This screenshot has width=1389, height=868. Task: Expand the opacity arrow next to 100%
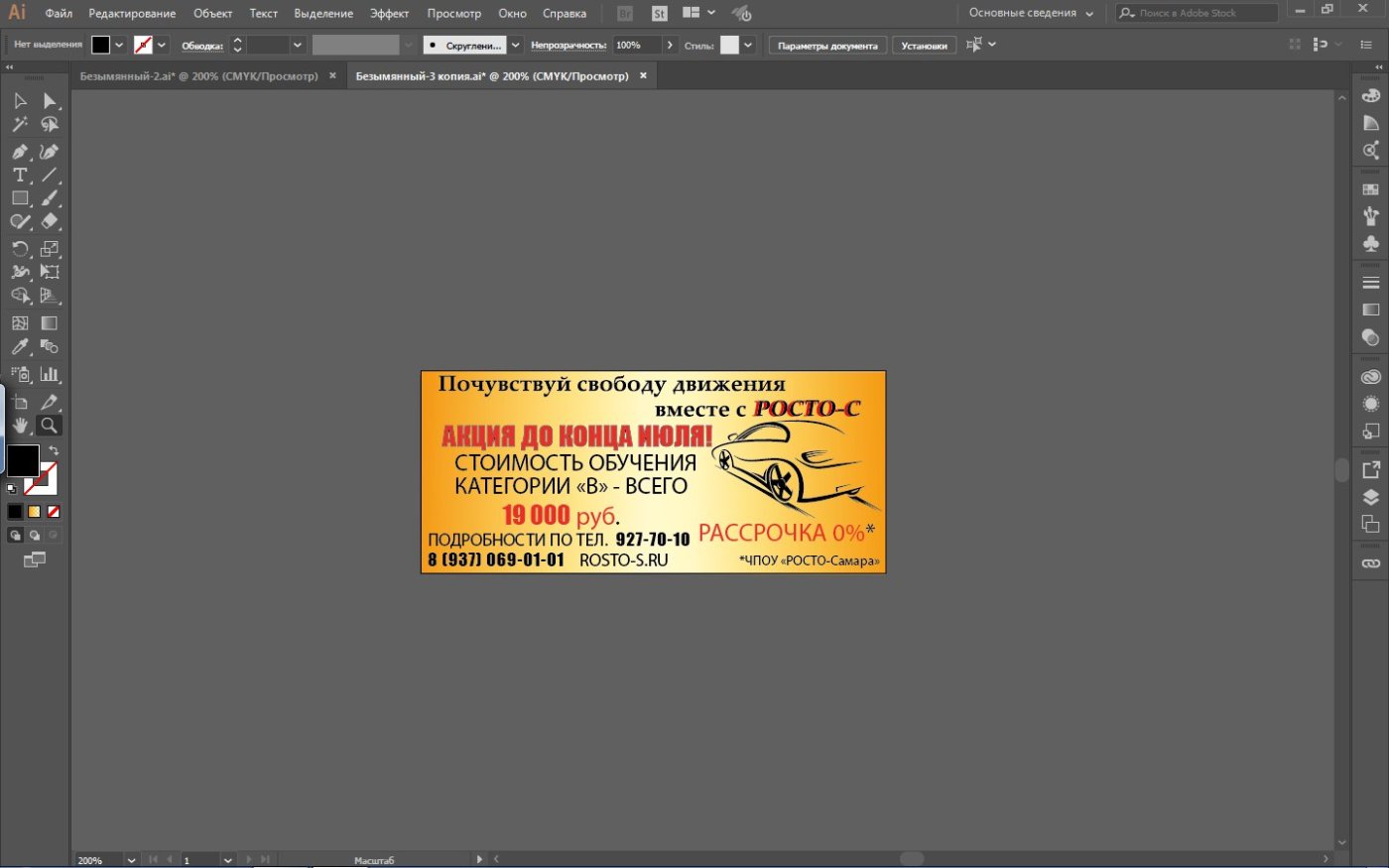(x=670, y=45)
